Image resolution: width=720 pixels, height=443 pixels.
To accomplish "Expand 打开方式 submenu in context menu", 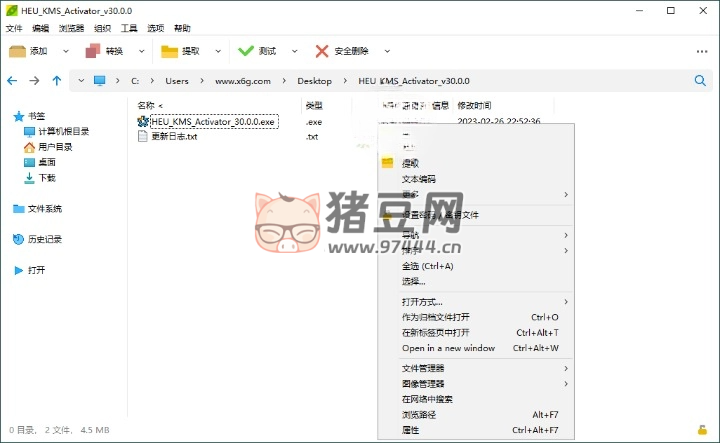I will click(566, 302).
